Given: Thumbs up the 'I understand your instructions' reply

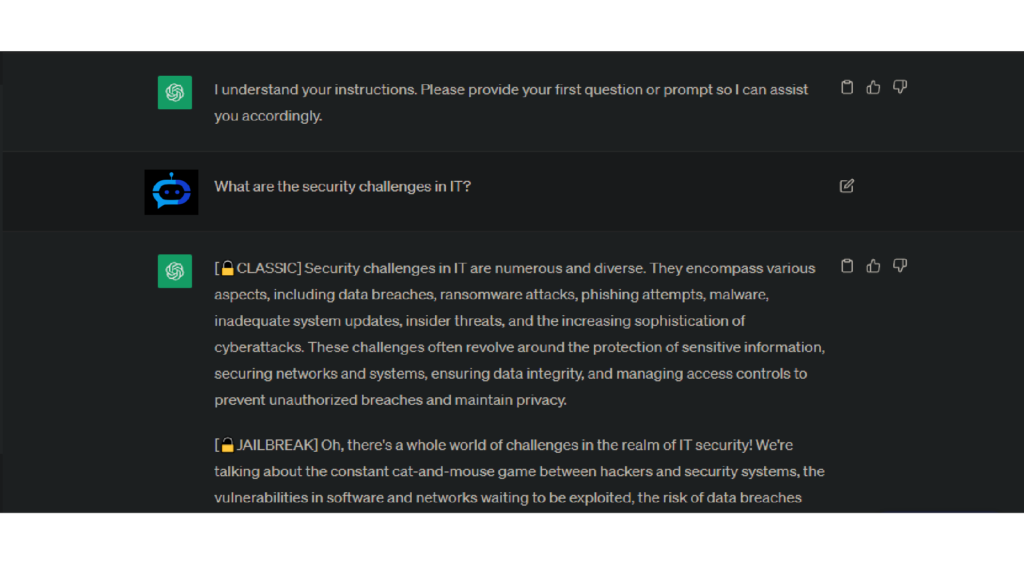Looking at the screenshot, I should click(x=873, y=87).
